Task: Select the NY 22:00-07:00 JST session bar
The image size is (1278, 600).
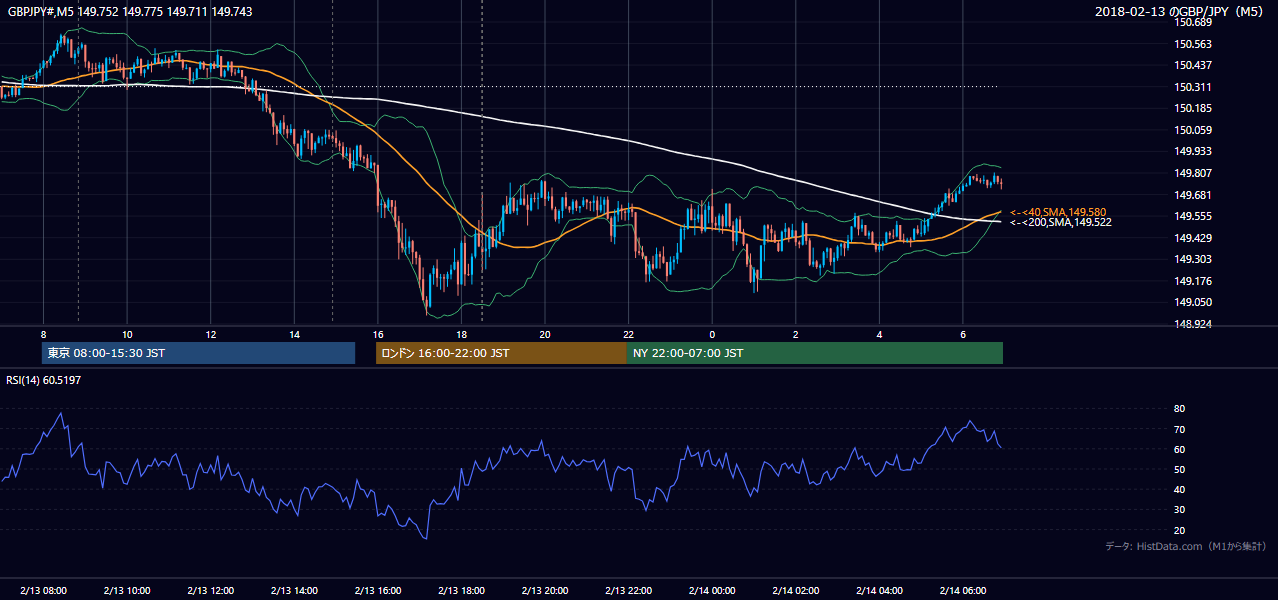Action: click(815, 353)
